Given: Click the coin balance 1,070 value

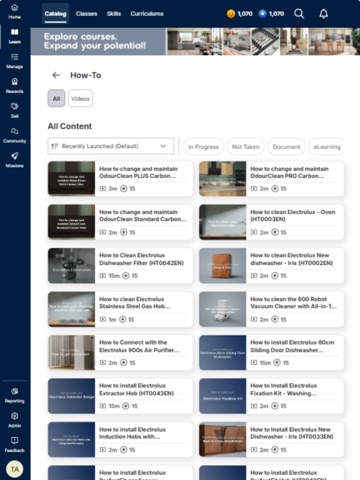Looking at the screenshot, I should (245, 14).
